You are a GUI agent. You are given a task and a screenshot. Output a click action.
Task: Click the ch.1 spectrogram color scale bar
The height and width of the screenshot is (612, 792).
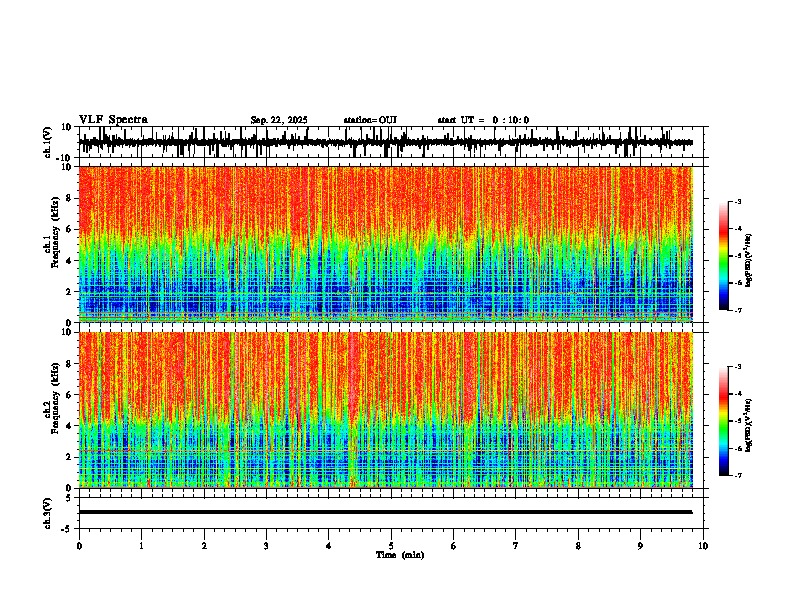724,256
